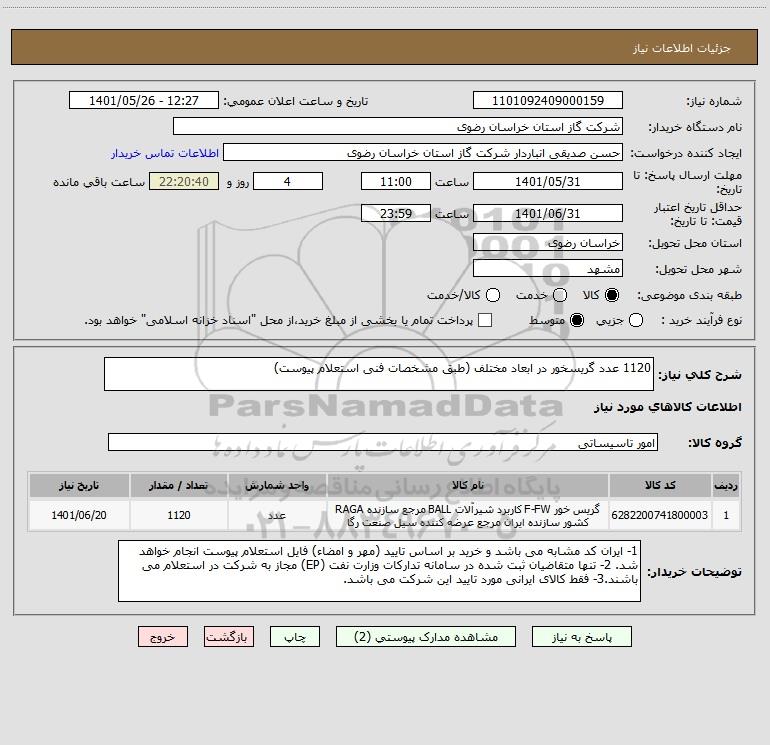Choose the متوسط purchase type radio
Viewport: 770px width, 745px height.
(x=577, y=320)
